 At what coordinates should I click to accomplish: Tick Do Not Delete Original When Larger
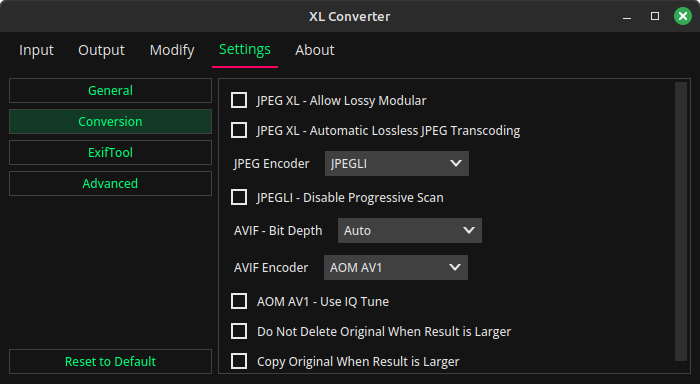(x=239, y=331)
